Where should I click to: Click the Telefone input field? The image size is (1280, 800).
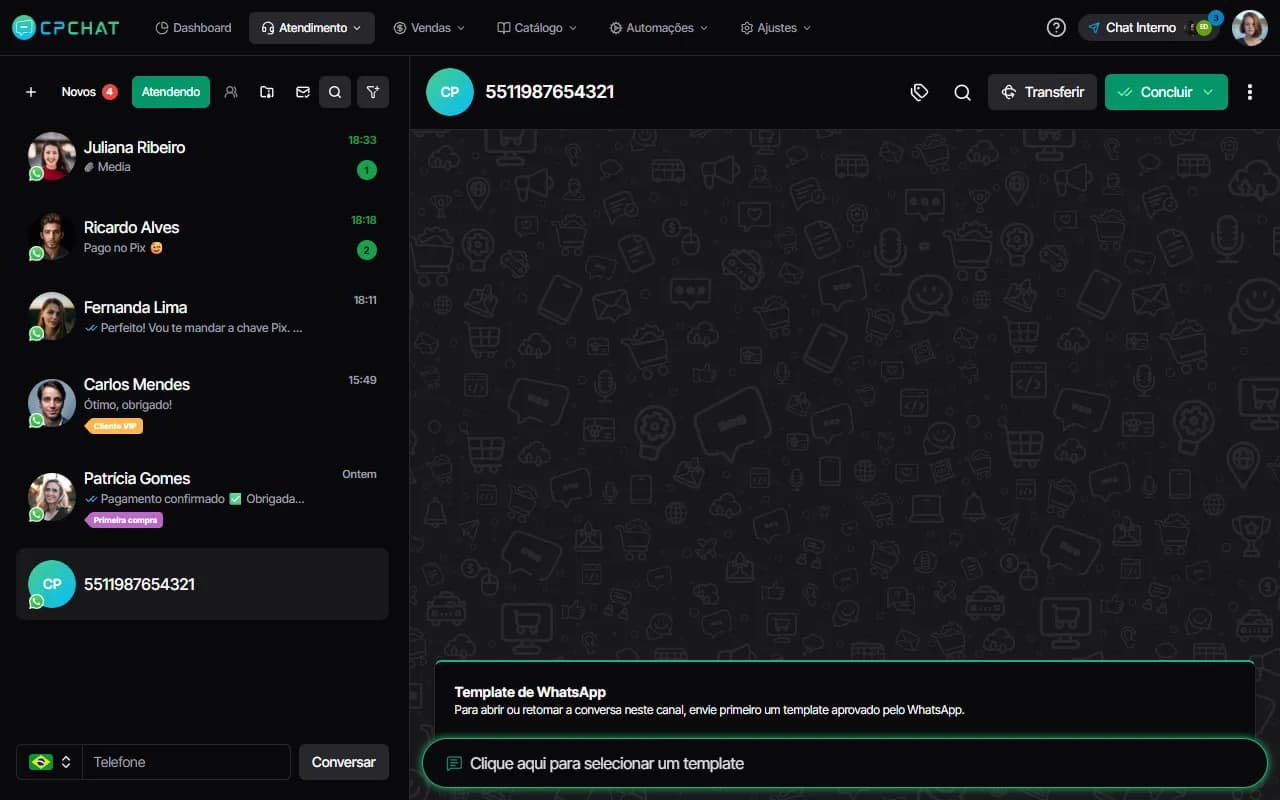click(186, 762)
